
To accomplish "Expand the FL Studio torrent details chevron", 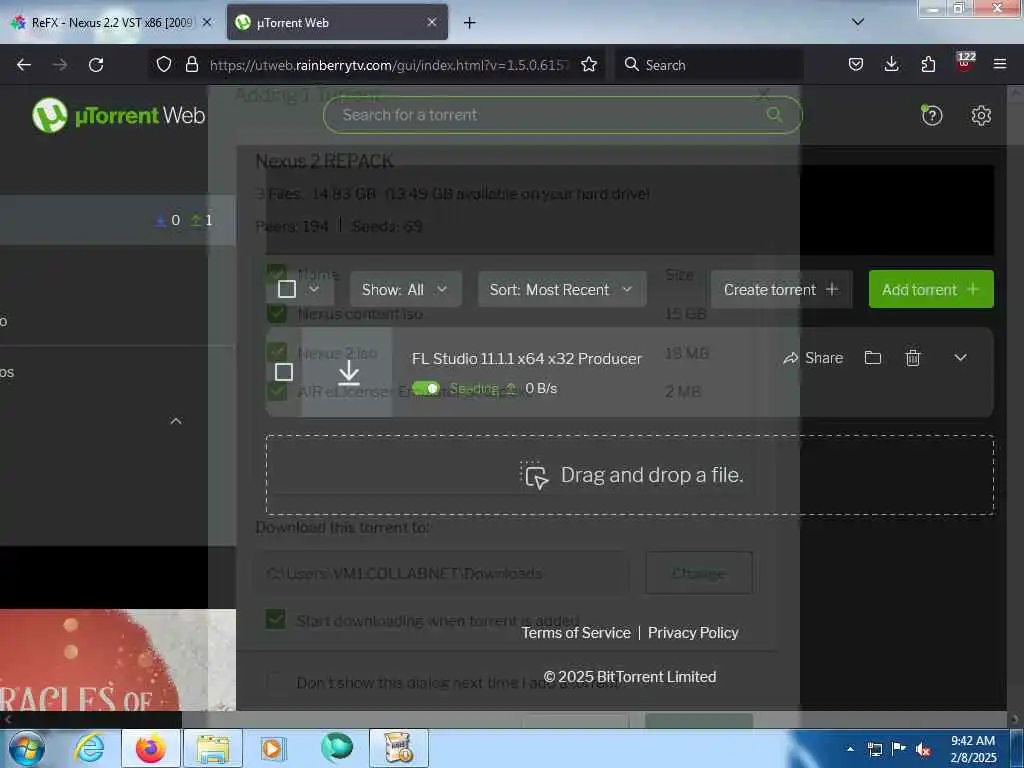I will [x=960, y=358].
